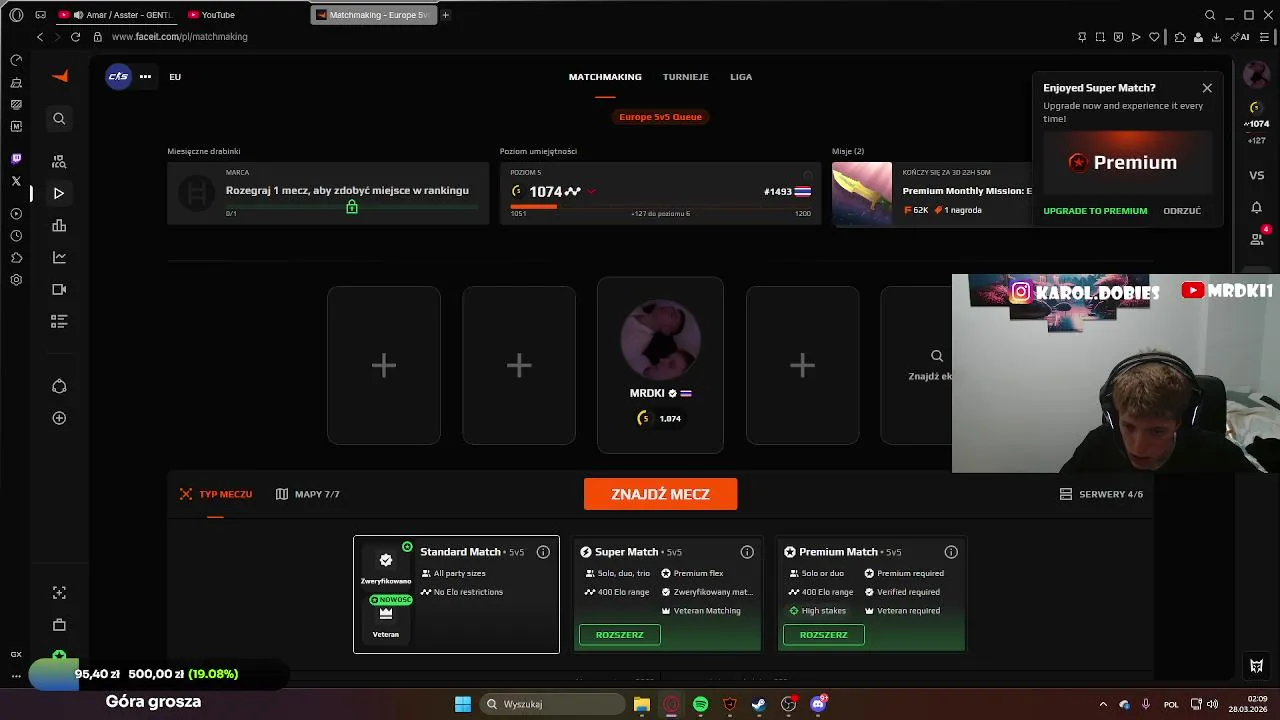
Task: Open Premium Match info icon
Action: [951, 552]
